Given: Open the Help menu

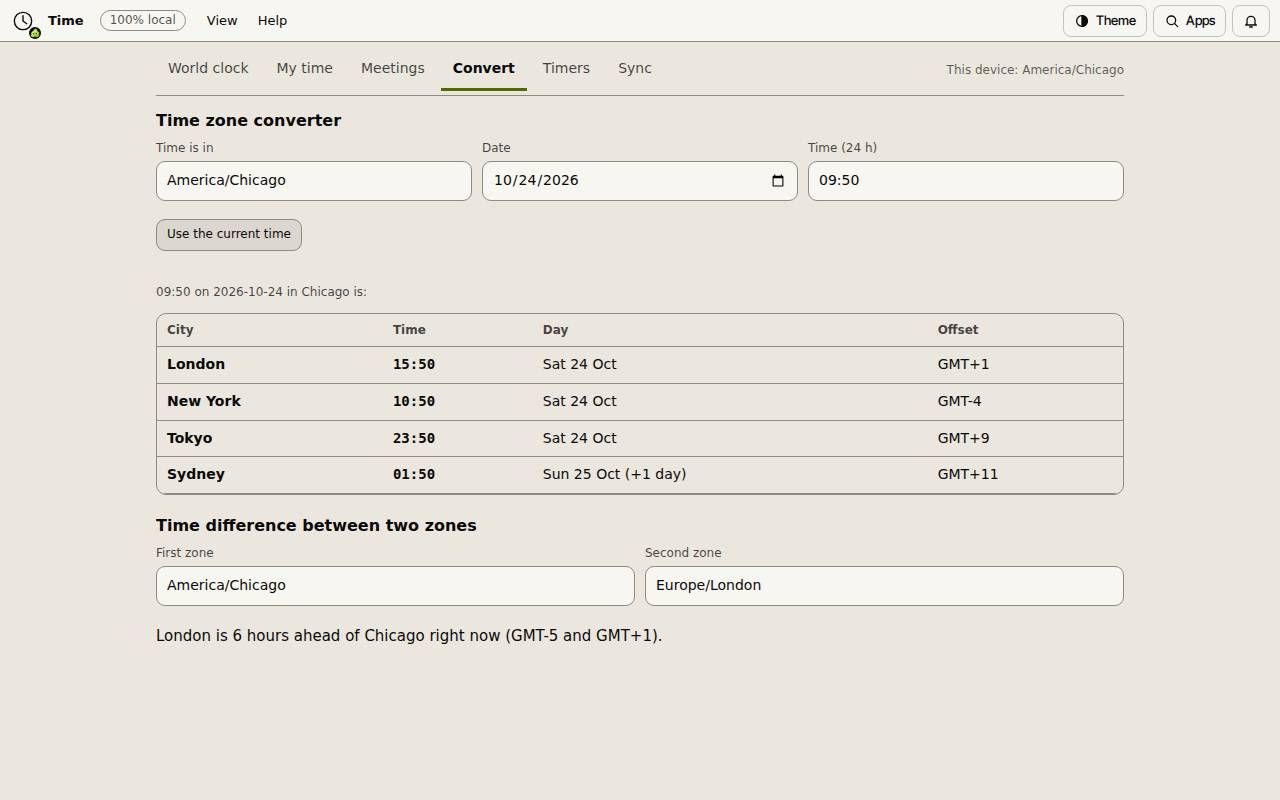Looking at the screenshot, I should click(272, 21).
